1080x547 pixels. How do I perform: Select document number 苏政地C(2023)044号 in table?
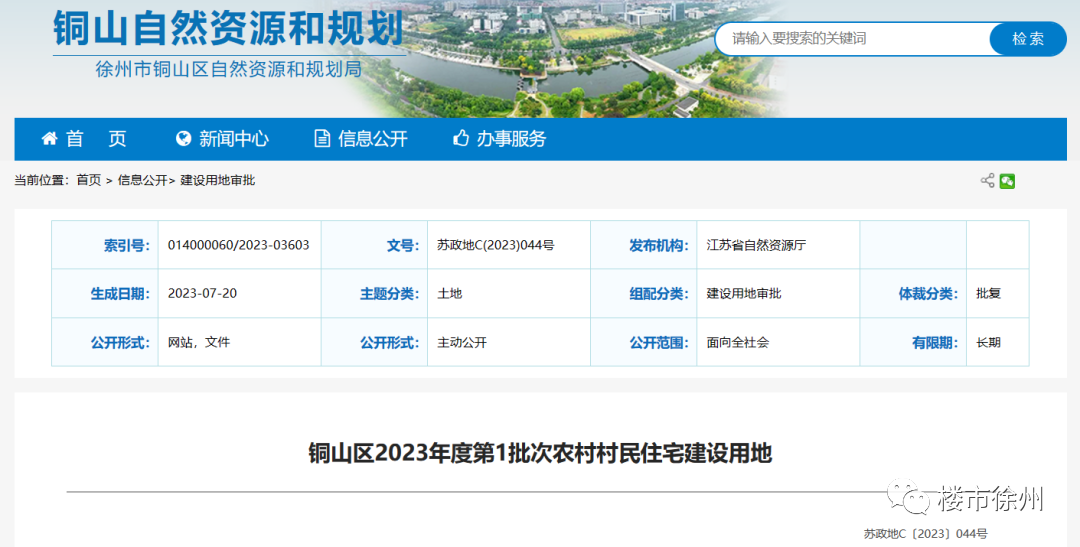click(x=495, y=245)
